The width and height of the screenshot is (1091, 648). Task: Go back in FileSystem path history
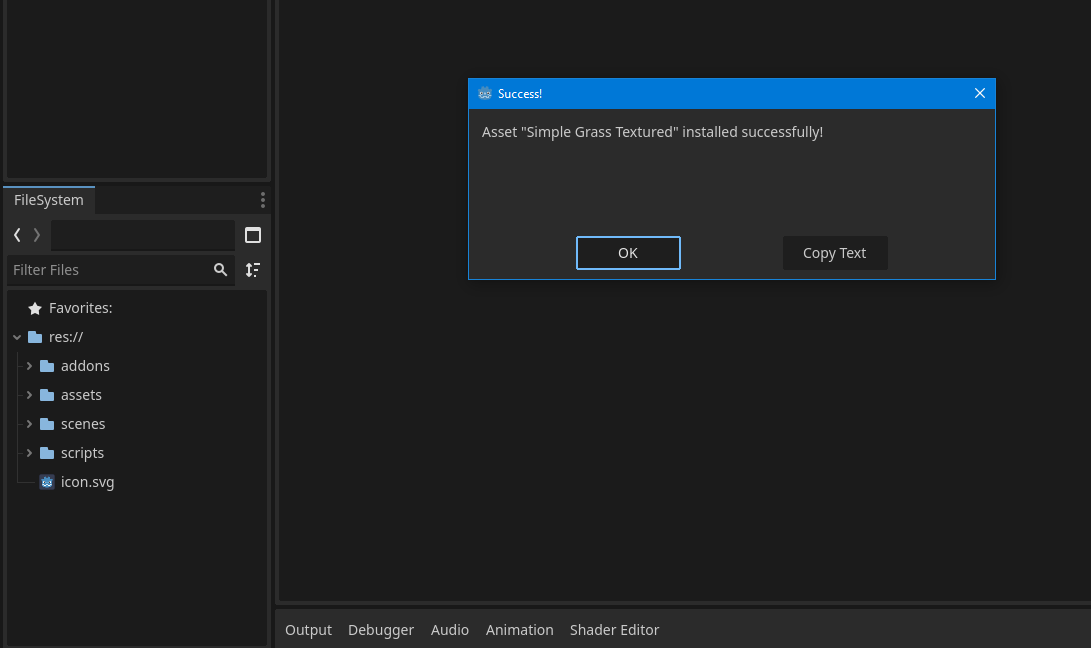[x=17, y=235]
